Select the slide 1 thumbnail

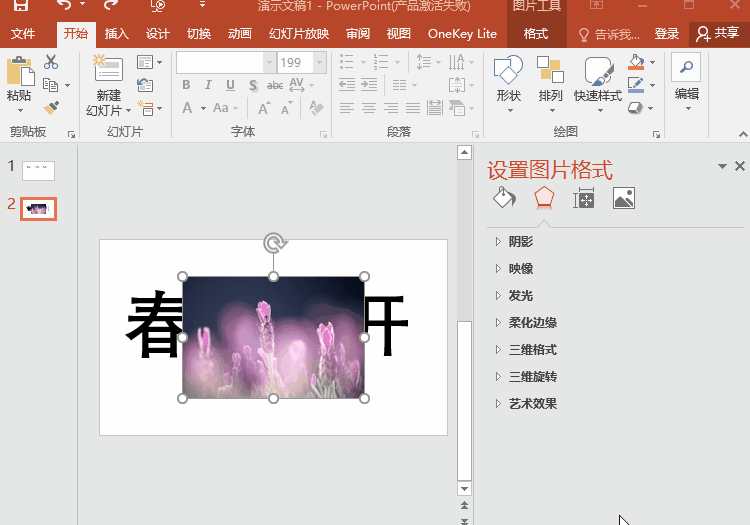pyautogui.click(x=39, y=170)
